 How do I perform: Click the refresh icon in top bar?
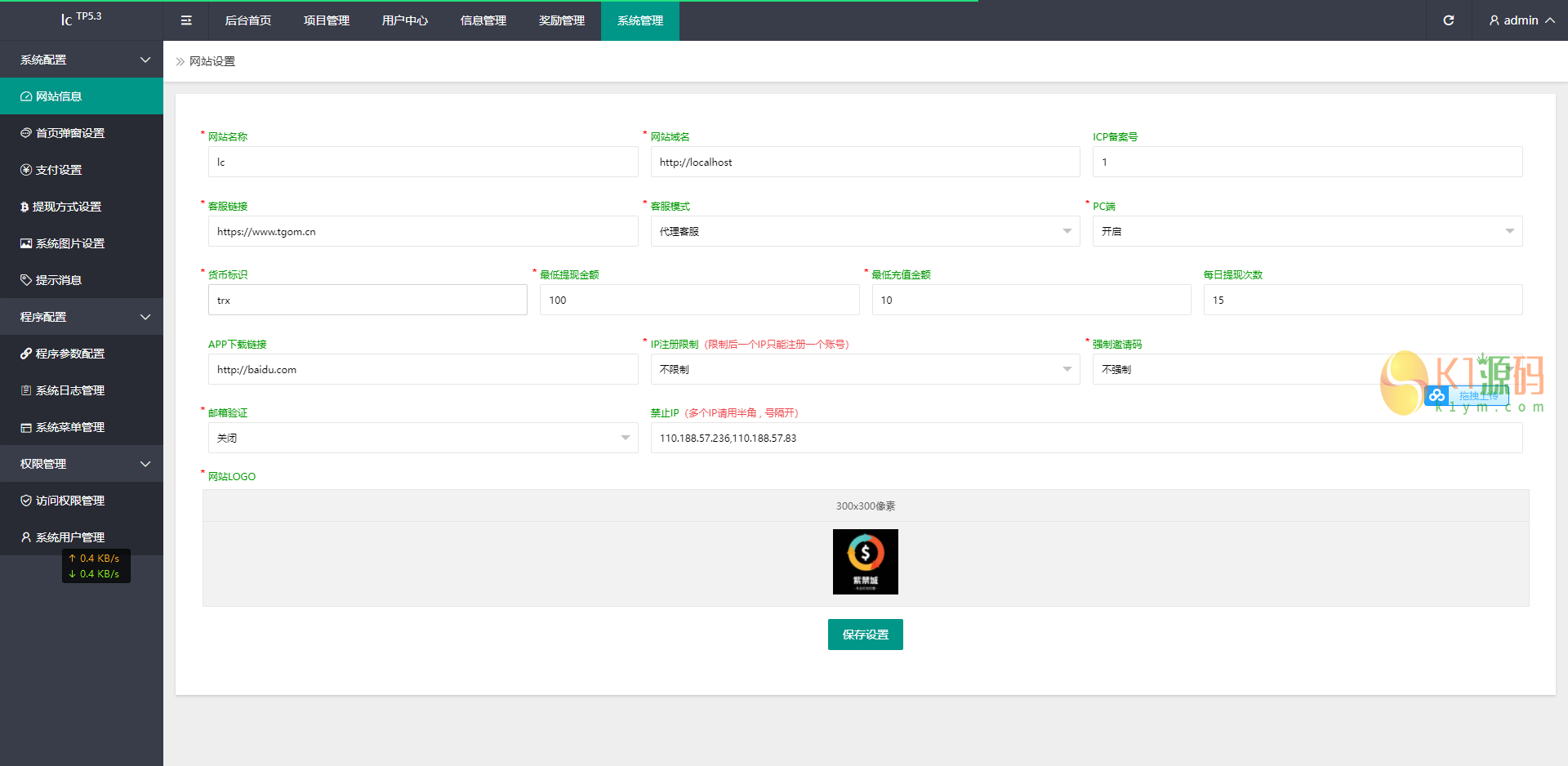1449,20
